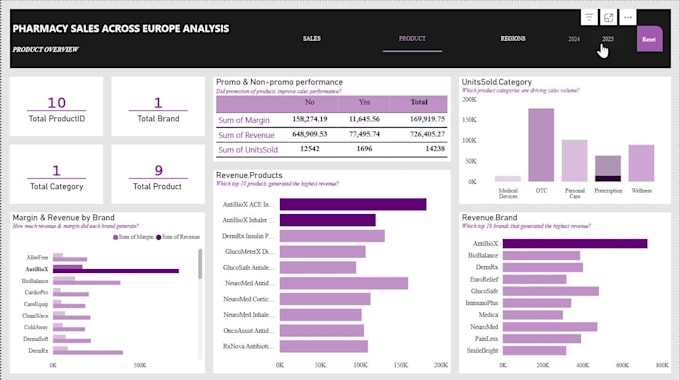Viewport: 680px width, 380px height.
Task: Select the Sum of Margin row header
Action: (244, 120)
